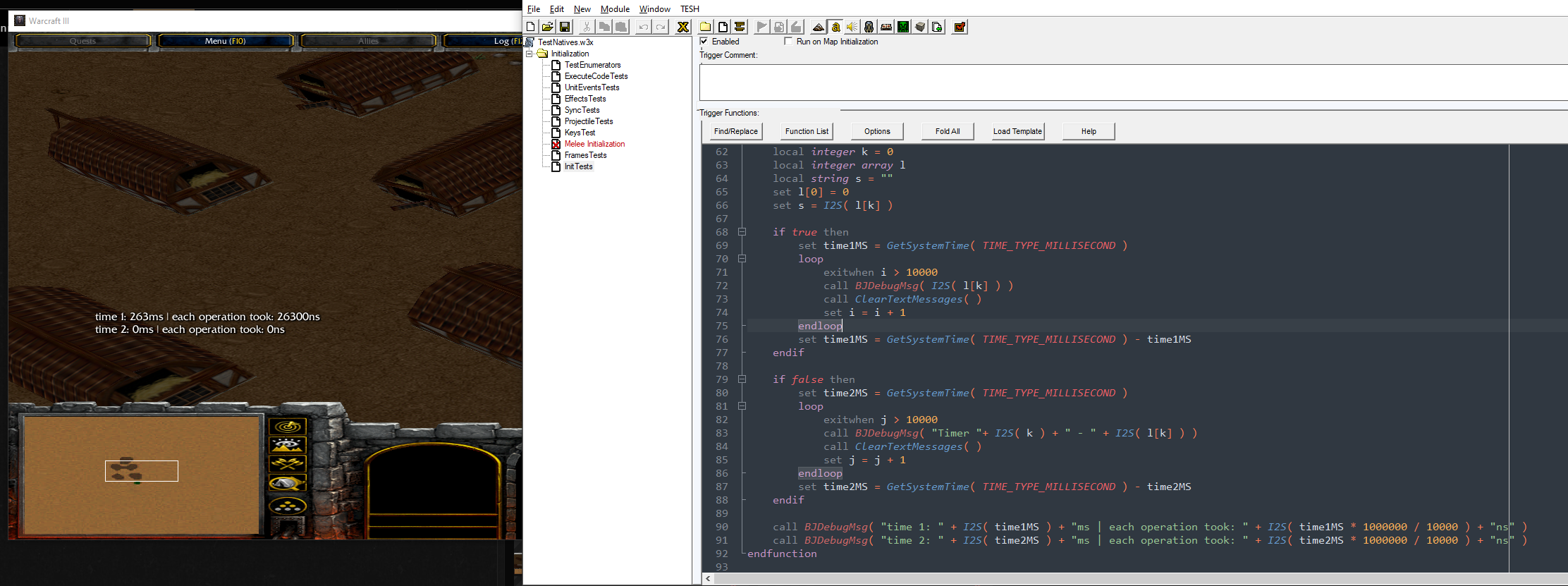Toggle formation movement button in Warcraft III
Screen dimensions: 1568x586
point(288,506)
